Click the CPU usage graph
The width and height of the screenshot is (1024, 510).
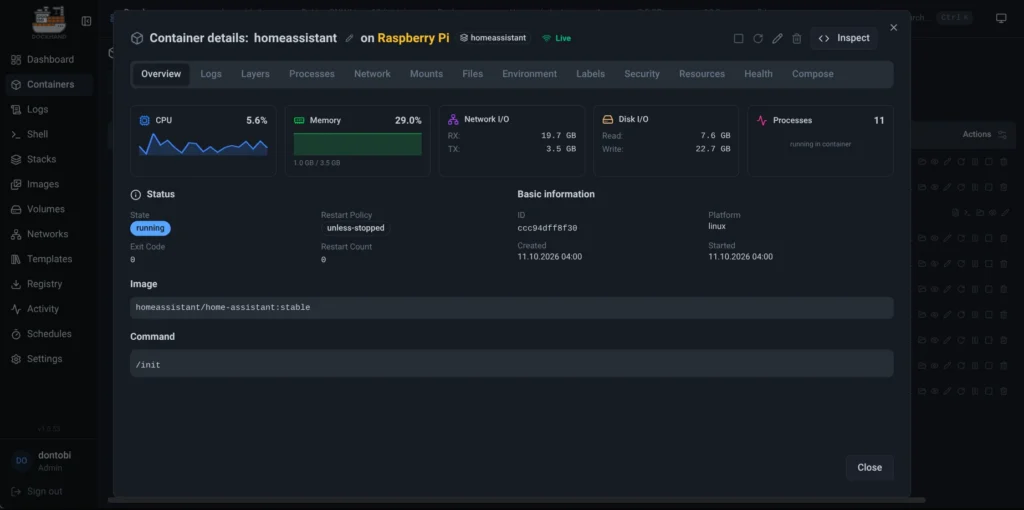203,144
